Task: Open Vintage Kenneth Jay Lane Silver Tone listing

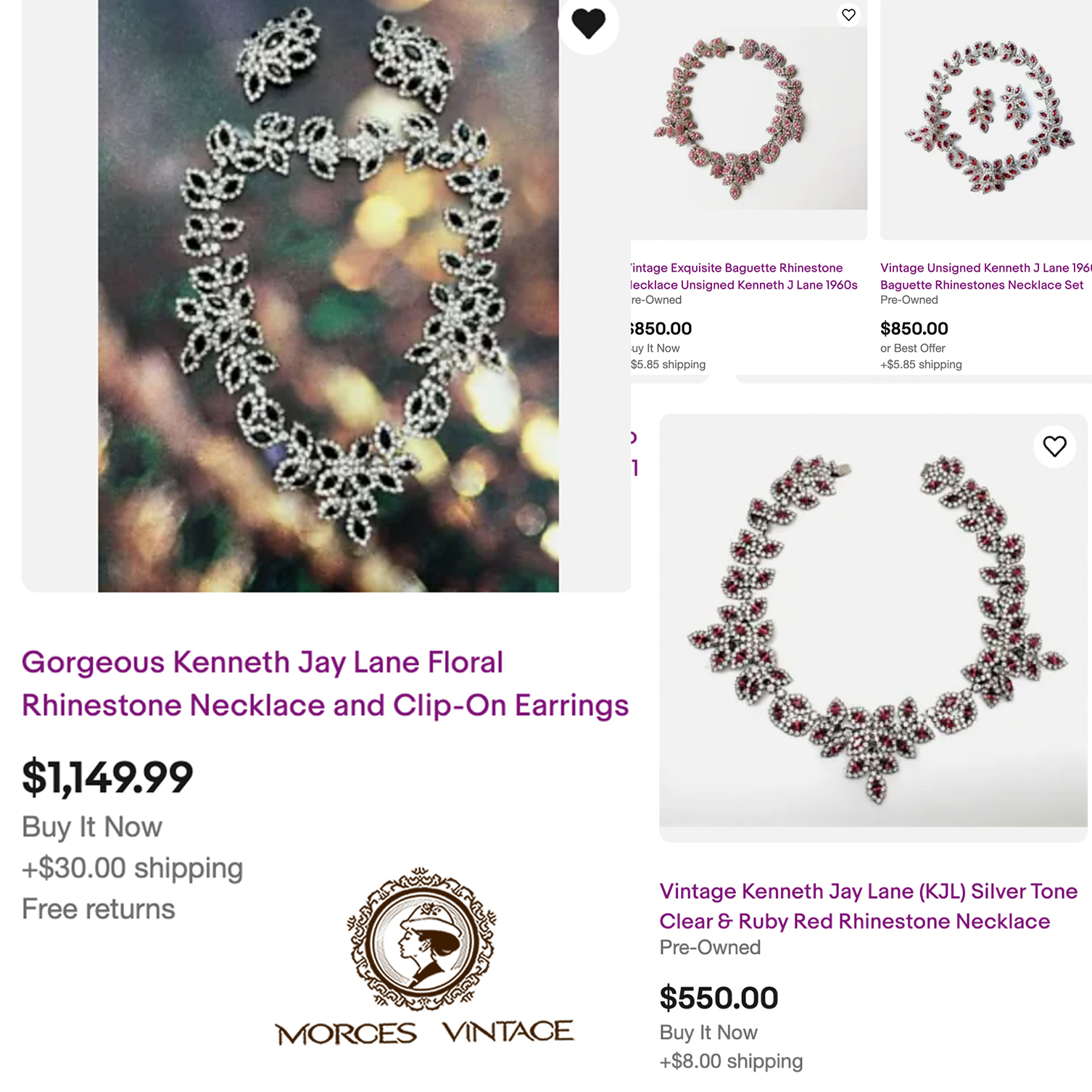Action: coord(868,906)
